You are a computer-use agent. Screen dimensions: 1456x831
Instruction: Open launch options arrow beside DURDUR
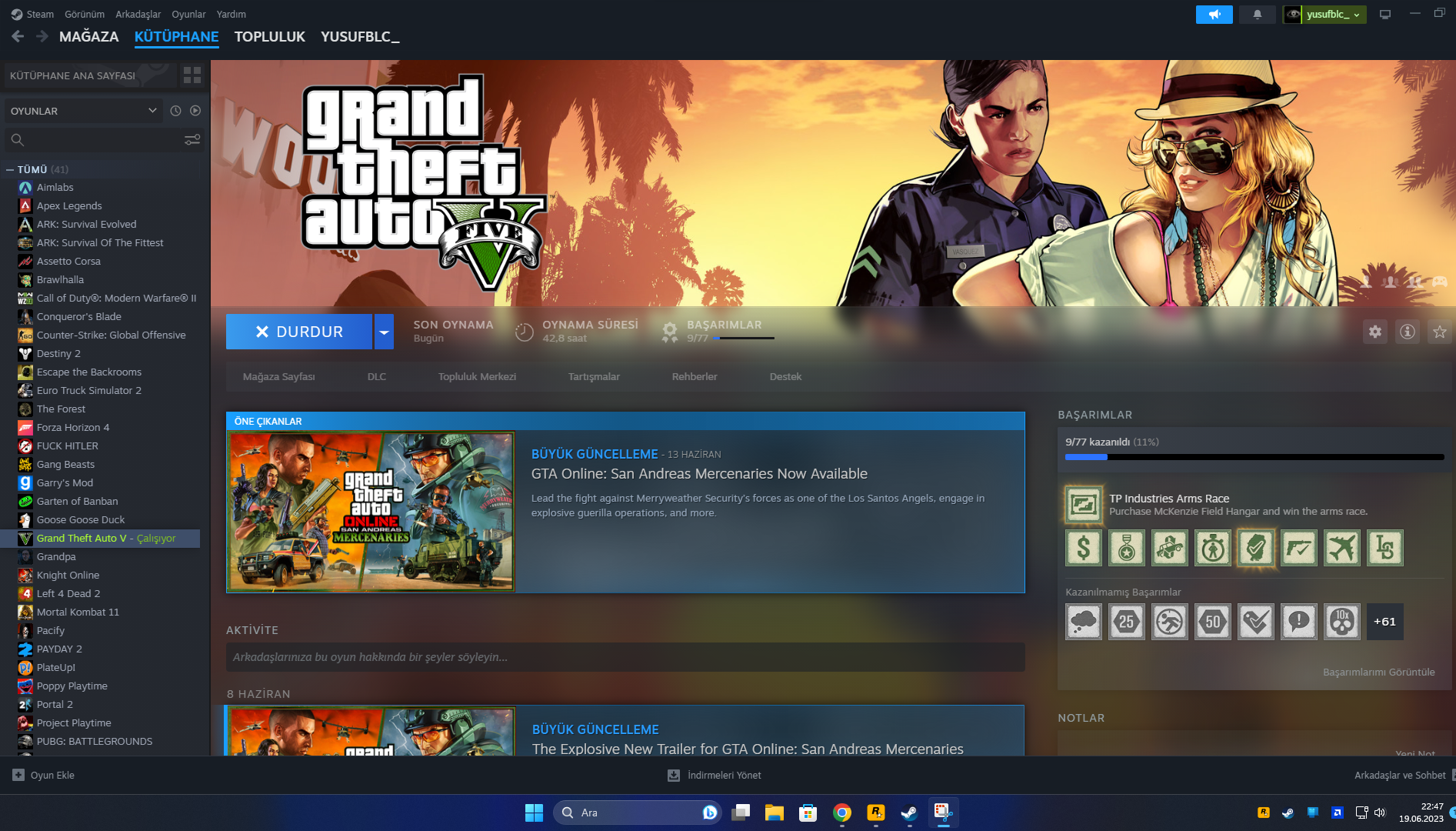click(384, 332)
